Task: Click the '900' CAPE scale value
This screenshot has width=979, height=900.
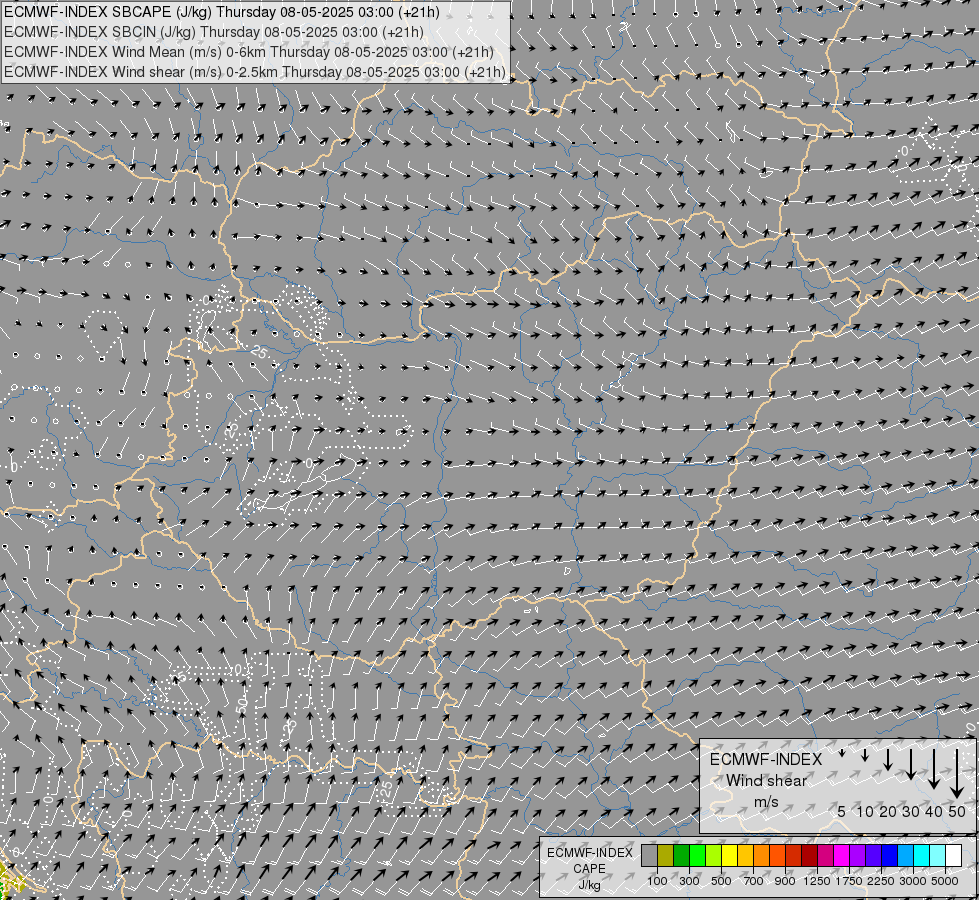Action: tap(785, 881)
